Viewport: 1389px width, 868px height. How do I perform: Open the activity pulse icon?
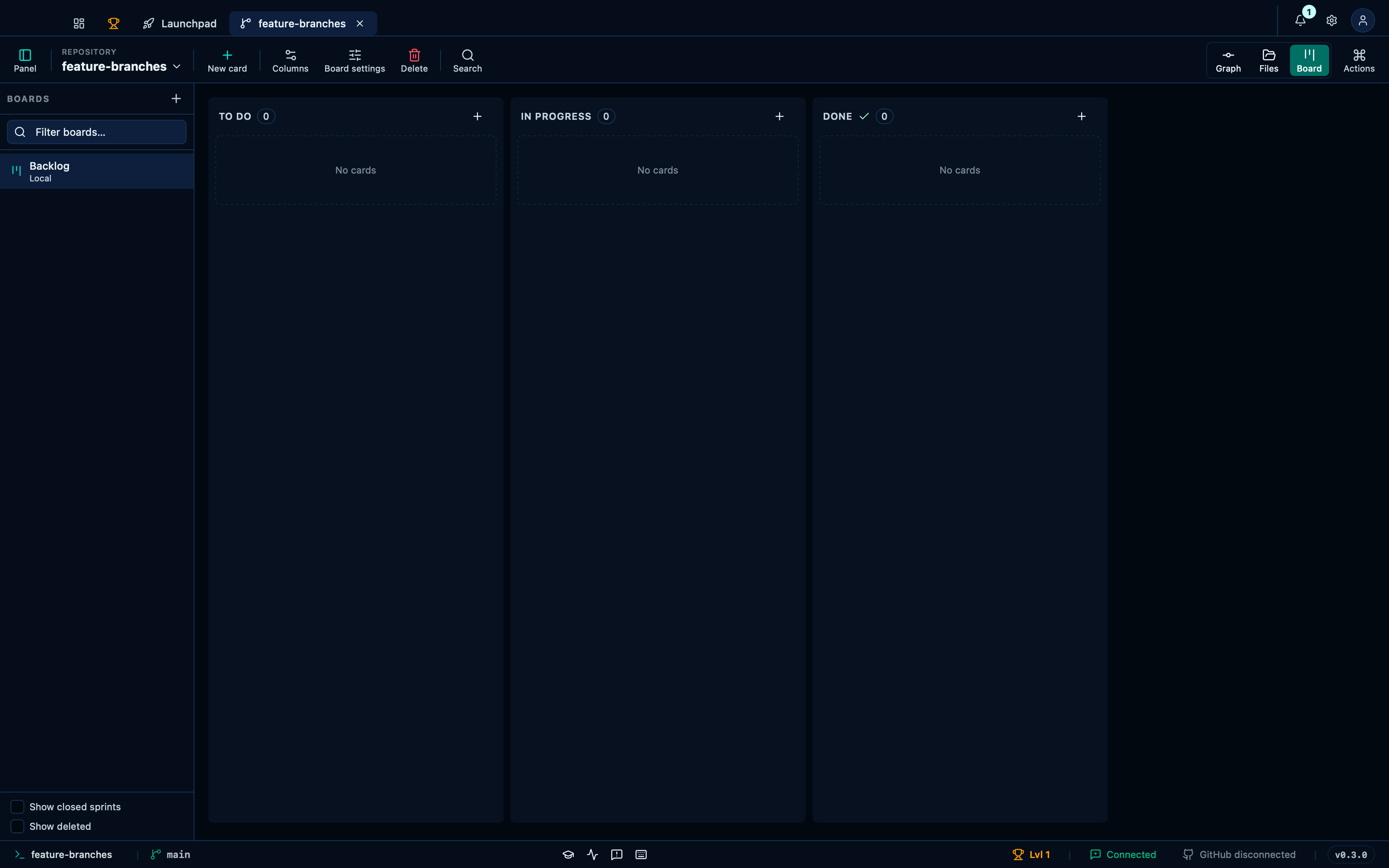point(593,854)
